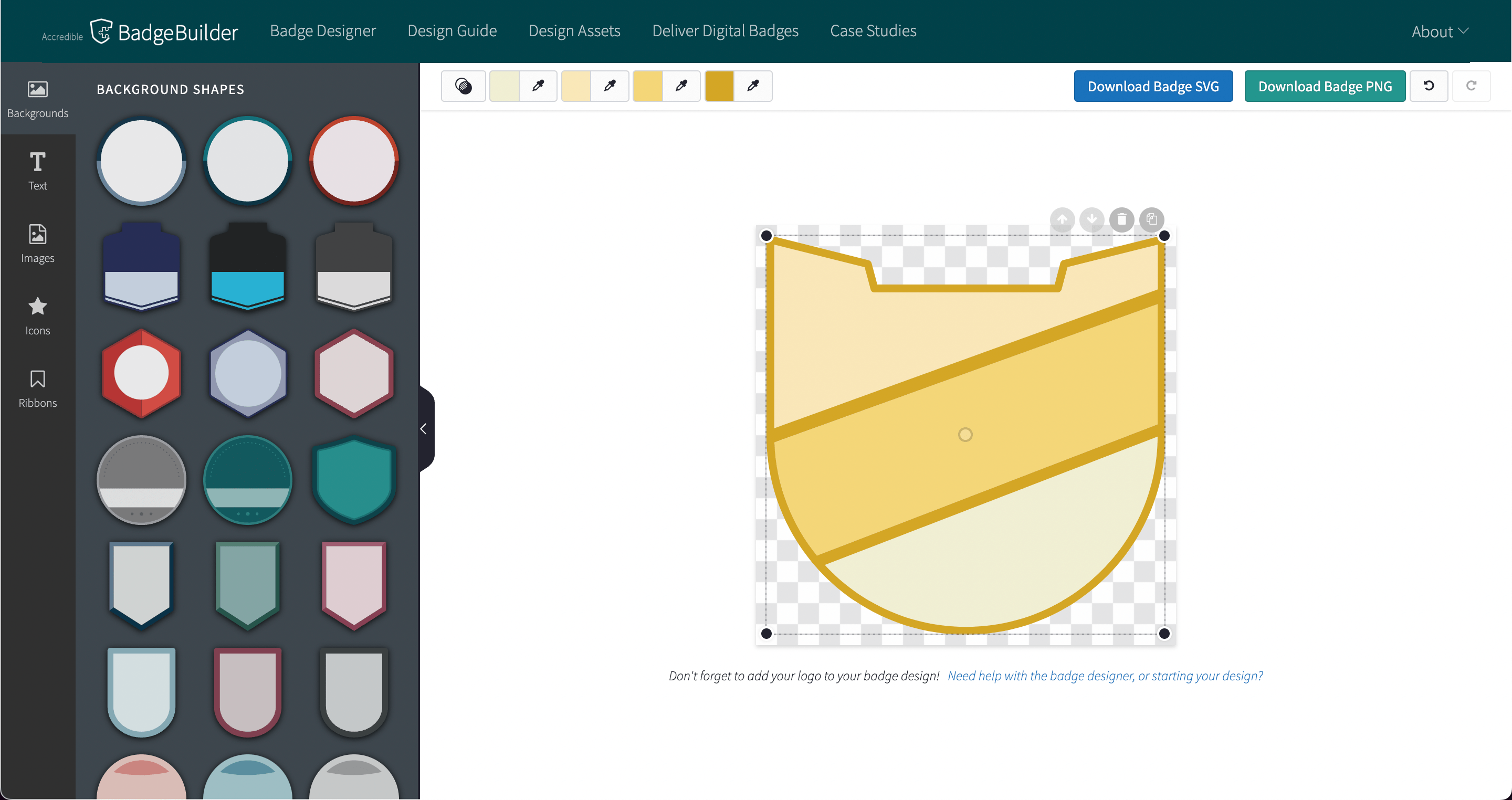Image resolution: width=1512 pixels, height=800 pixels.
Task: Open the badge designer help link
Action: coord(1105,676)
